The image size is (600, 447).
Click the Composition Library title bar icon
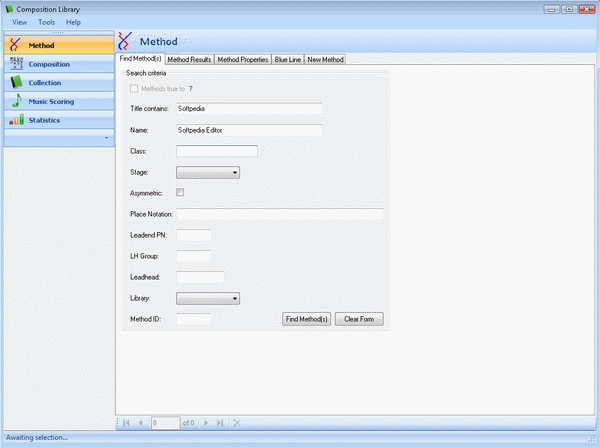(x=9, y=9)
